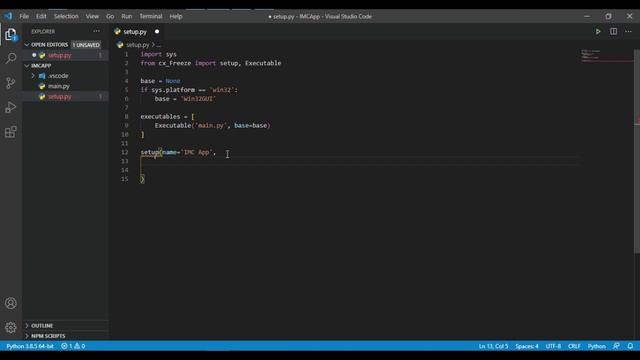Collapse the IMCAPP folder section
The width and height of the screenshot is (640, 360).
coord(27,66)
